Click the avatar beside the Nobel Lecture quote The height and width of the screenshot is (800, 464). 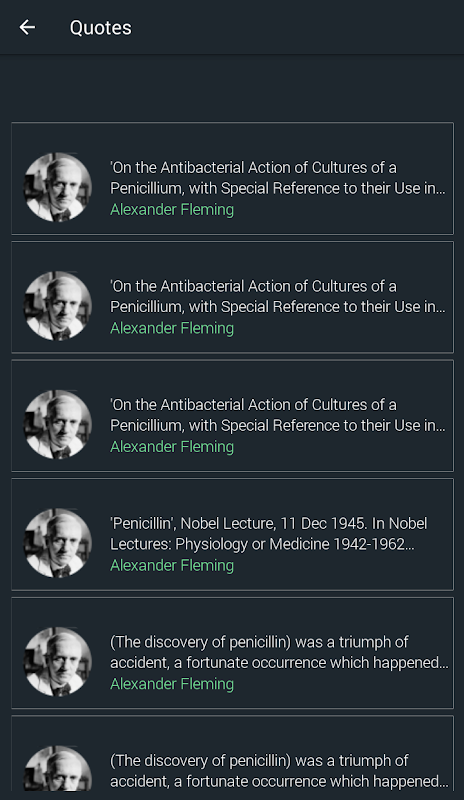click(x=58, y=543)
